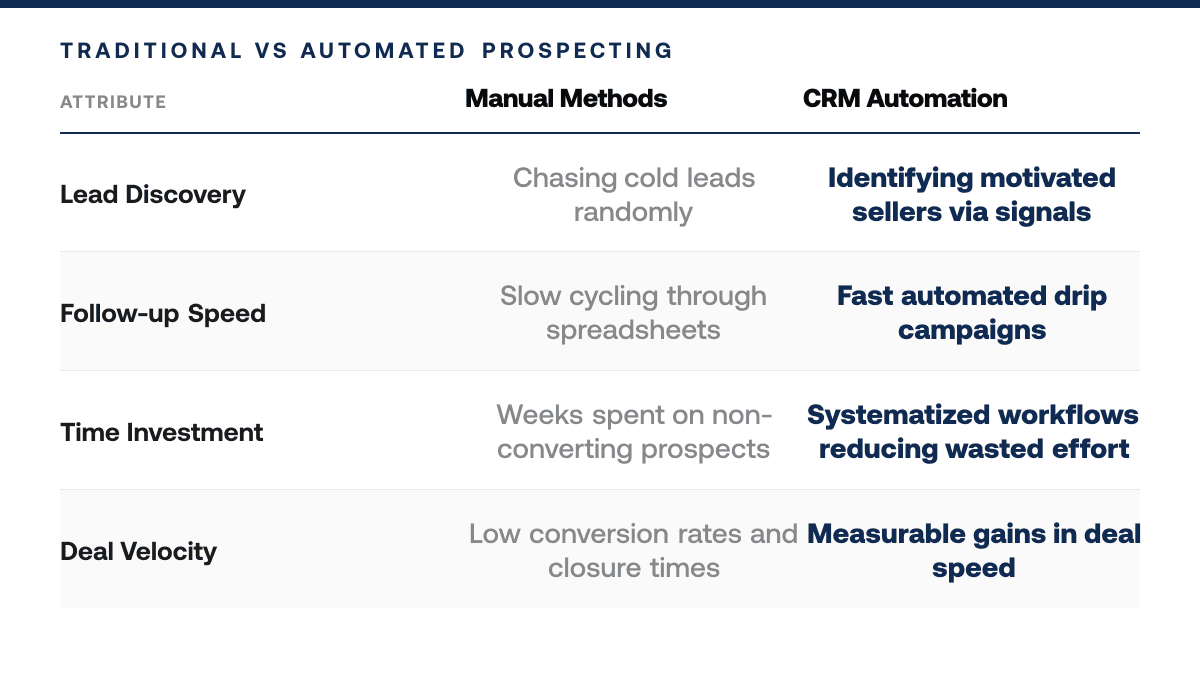
Task: Click 'Slow cycling through spreadsheets' cell
Action: coord(633,313)
